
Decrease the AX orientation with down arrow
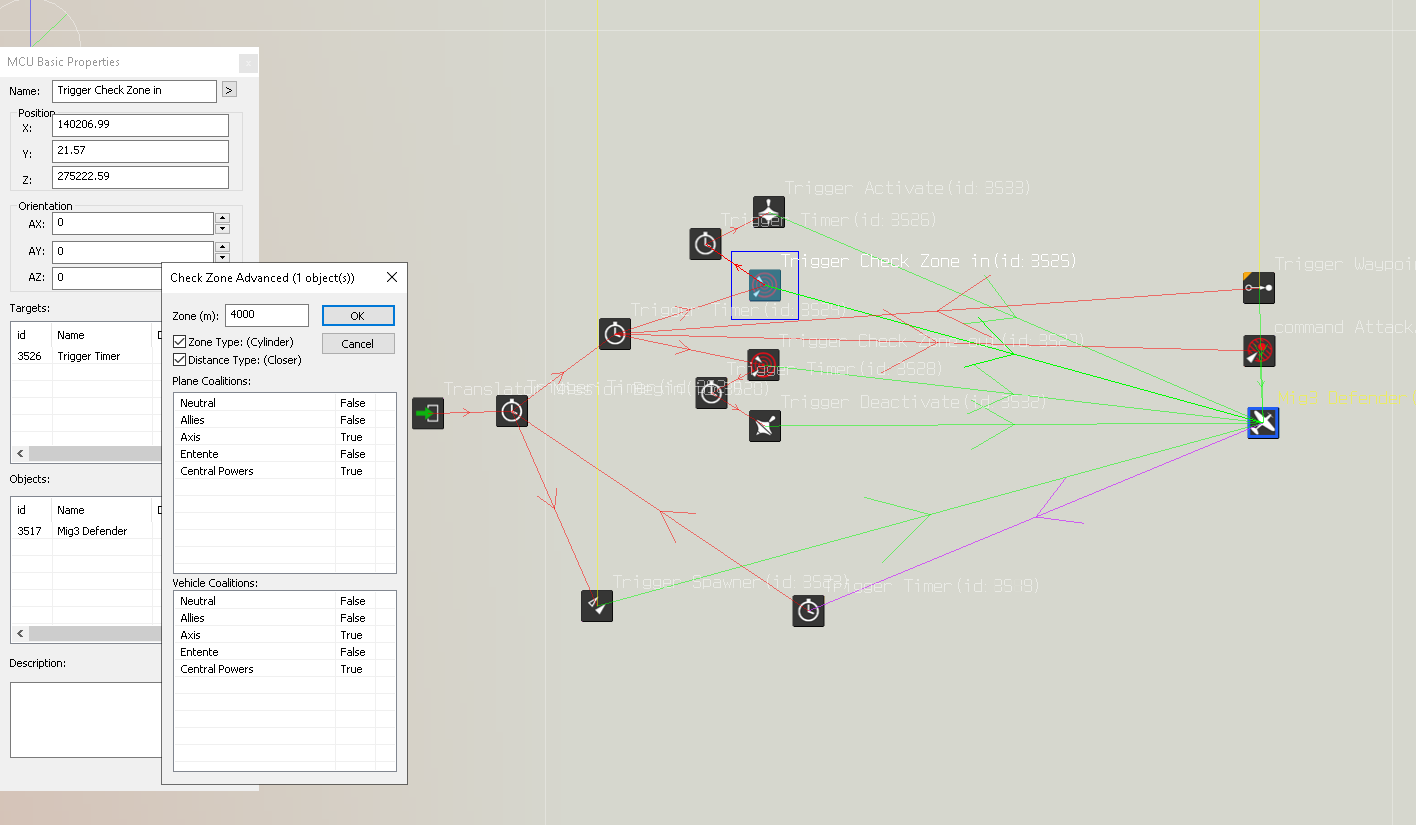pyautogui.click(x=223, y=229)
